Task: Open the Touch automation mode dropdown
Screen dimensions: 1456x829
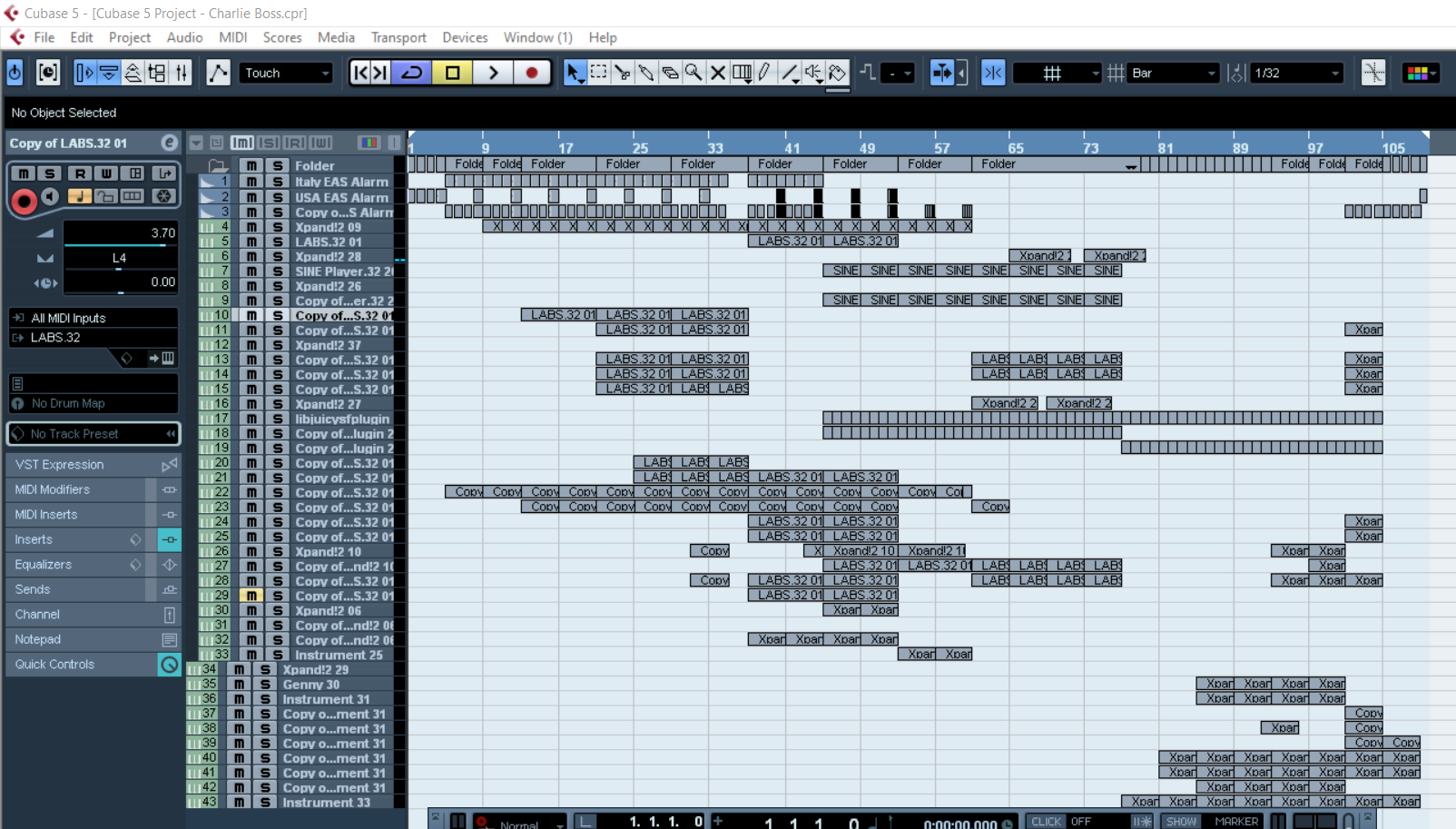Action: 287,73
